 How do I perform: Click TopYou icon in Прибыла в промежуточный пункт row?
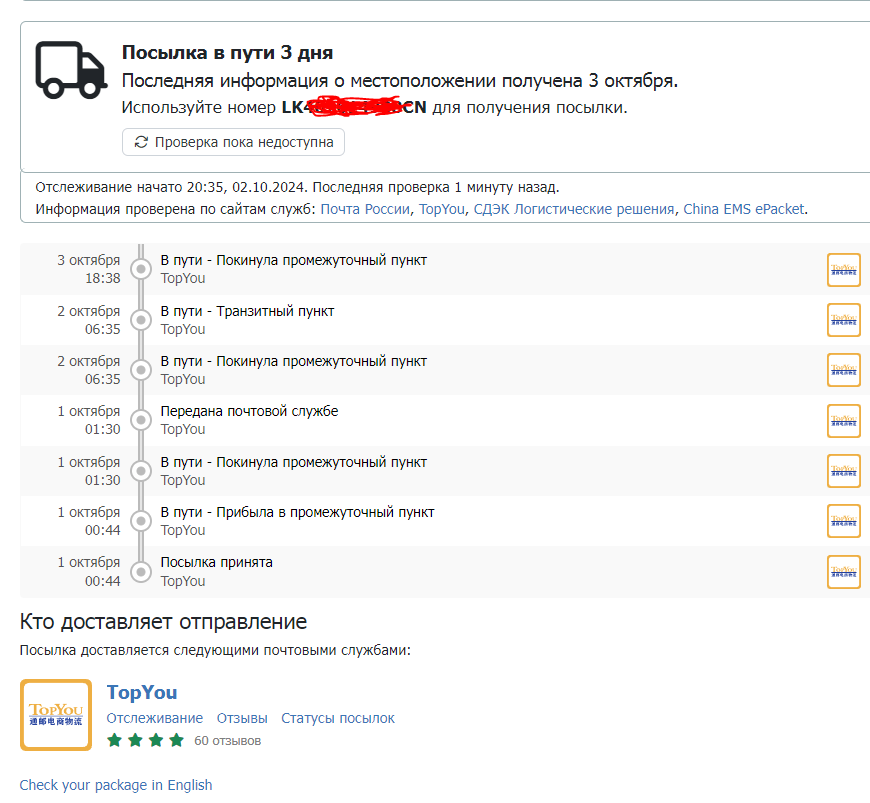coord(843,521)
